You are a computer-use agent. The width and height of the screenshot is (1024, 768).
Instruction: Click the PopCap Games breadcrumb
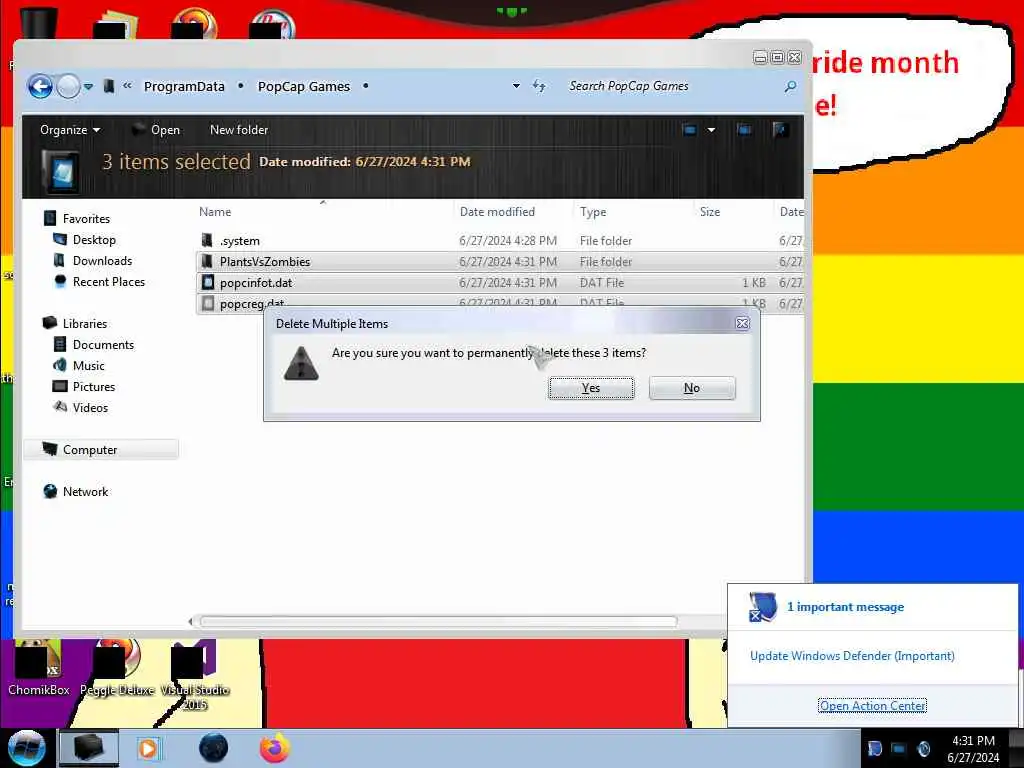(304, 86)
